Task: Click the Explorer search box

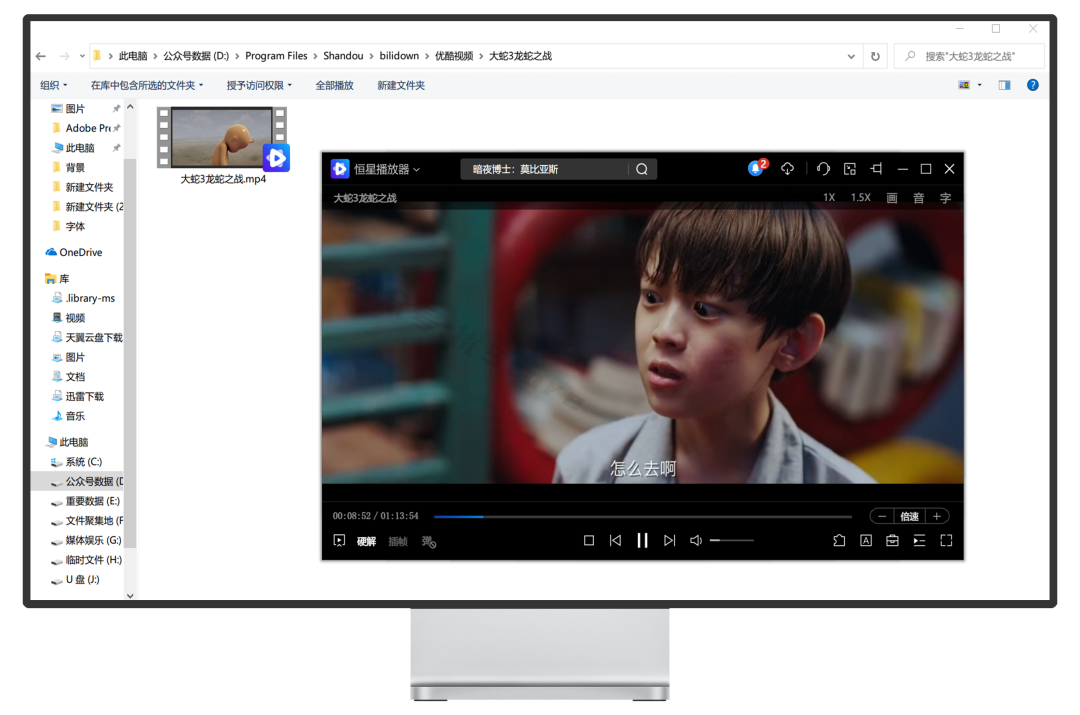Action: [970, 56]
